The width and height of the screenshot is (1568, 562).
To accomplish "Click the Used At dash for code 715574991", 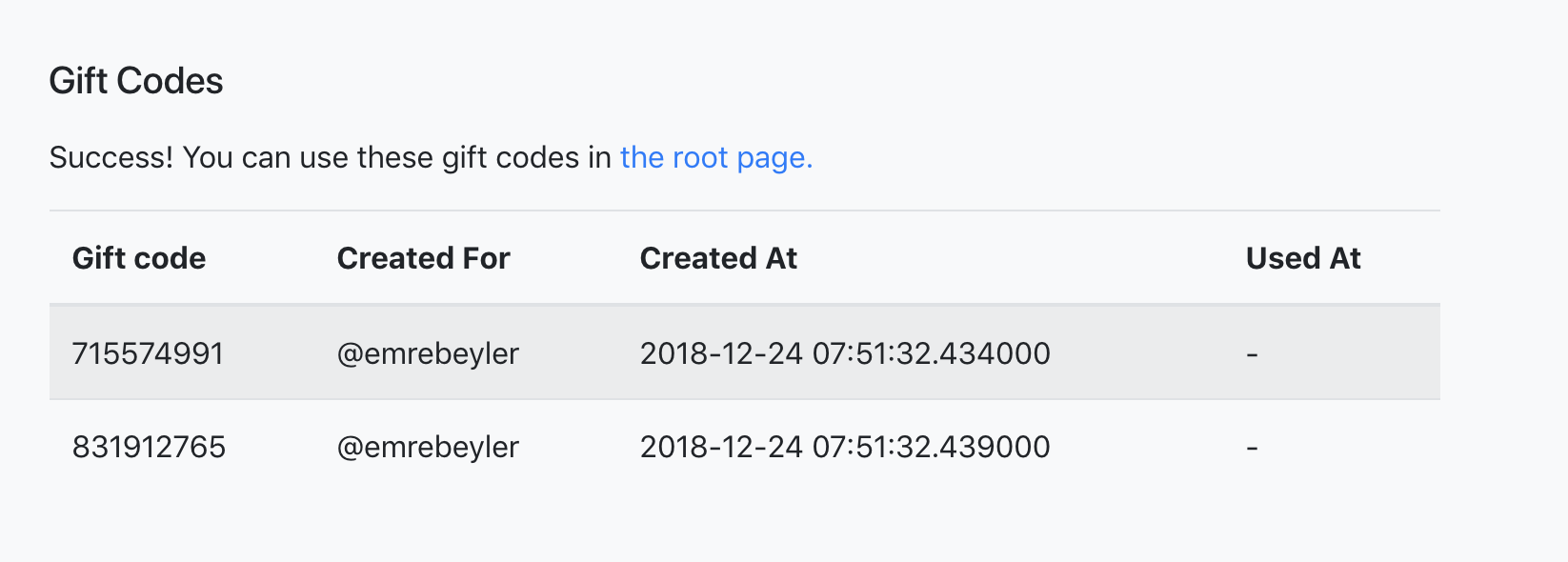I will tap(1252, 354).
